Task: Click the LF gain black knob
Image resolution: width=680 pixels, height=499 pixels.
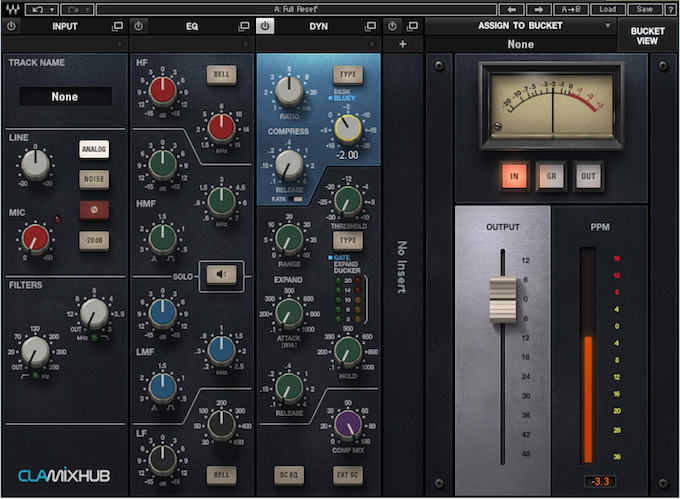Action: pyautogui.click(x=163, y=460)
